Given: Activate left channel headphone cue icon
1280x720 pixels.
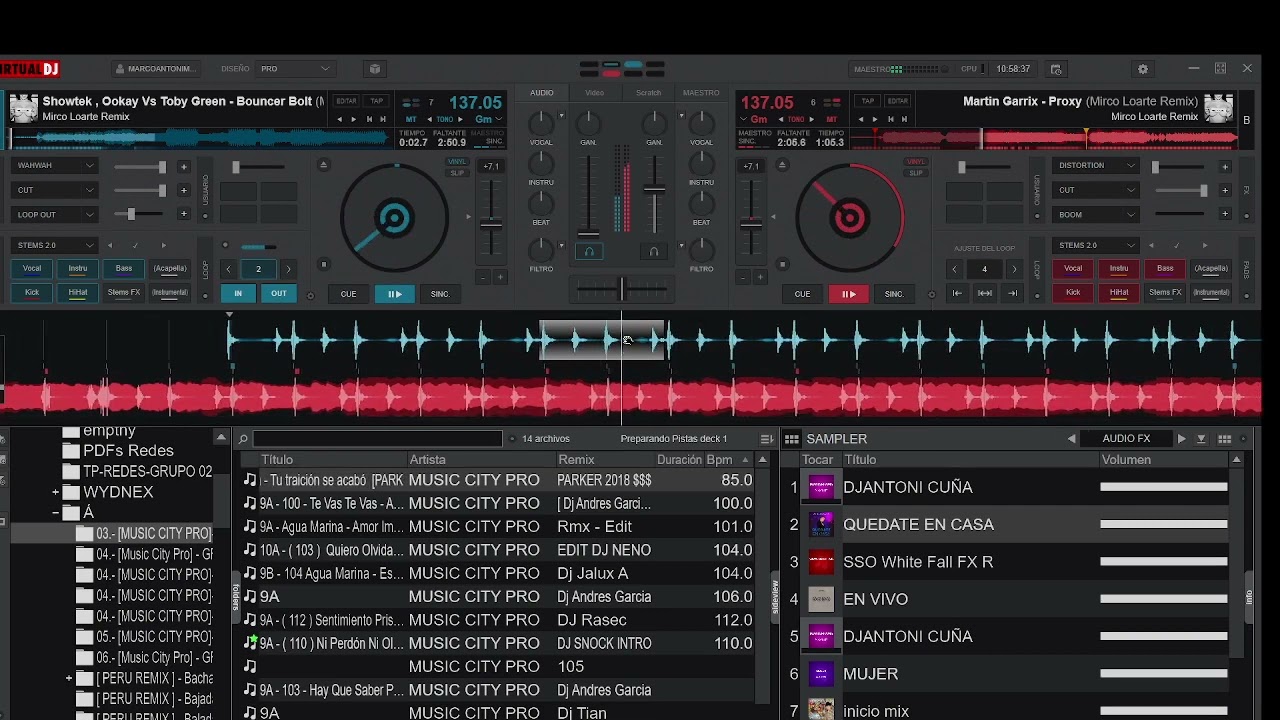Looking at the screenshot, I should (x=589, y=252).
